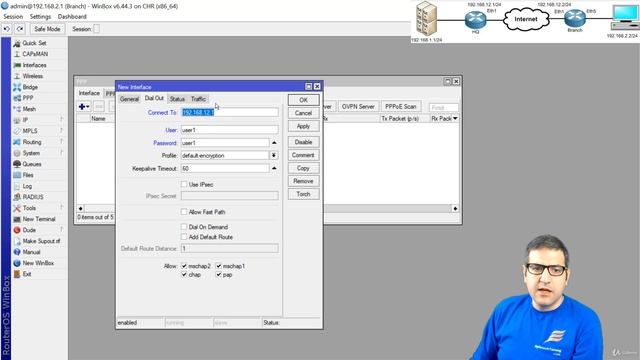Screen dimensions: 640x360
Task: Enable the Add Default Route checkbox
Action: pyautogui.click(x=184, y=237)
